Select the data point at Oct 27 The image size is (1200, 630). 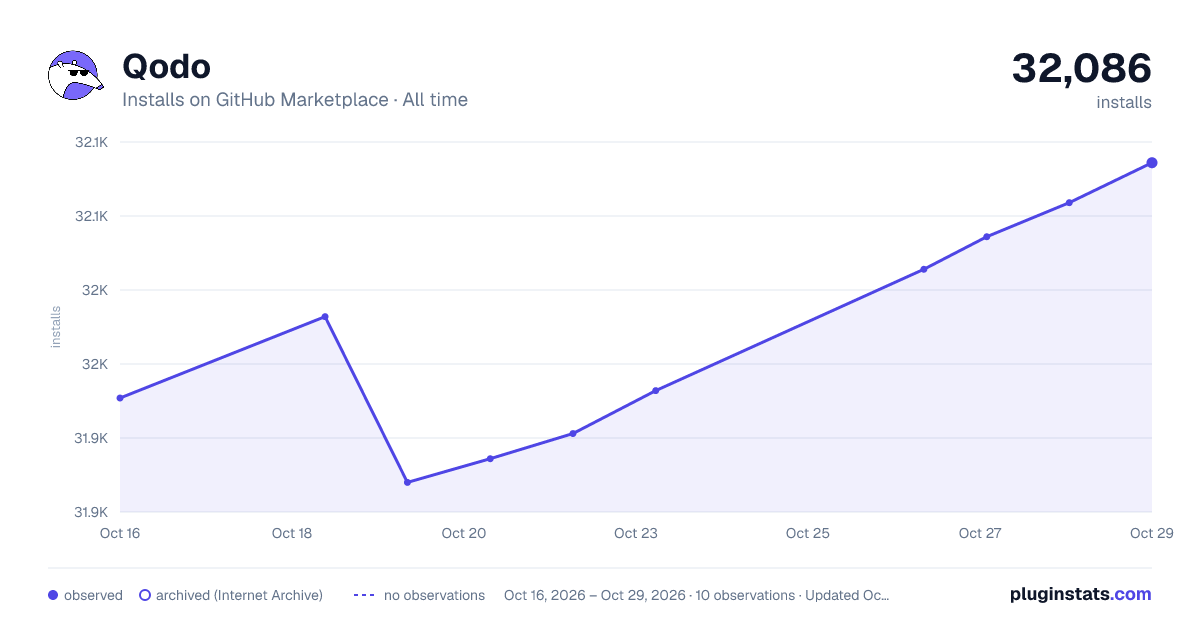click(x=987, y=237)
